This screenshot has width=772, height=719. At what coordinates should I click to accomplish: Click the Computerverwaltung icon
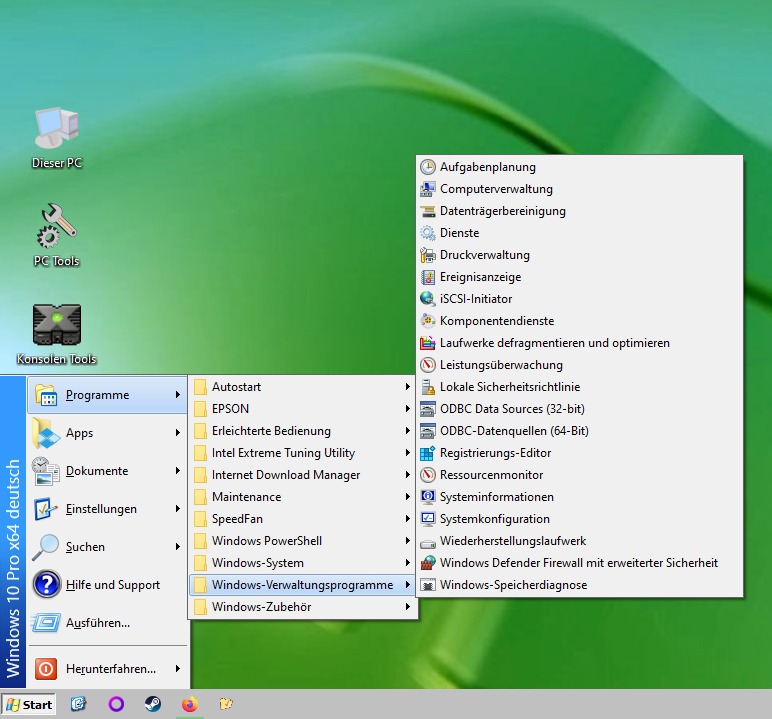pyautogui.click(x=427, y=189)
